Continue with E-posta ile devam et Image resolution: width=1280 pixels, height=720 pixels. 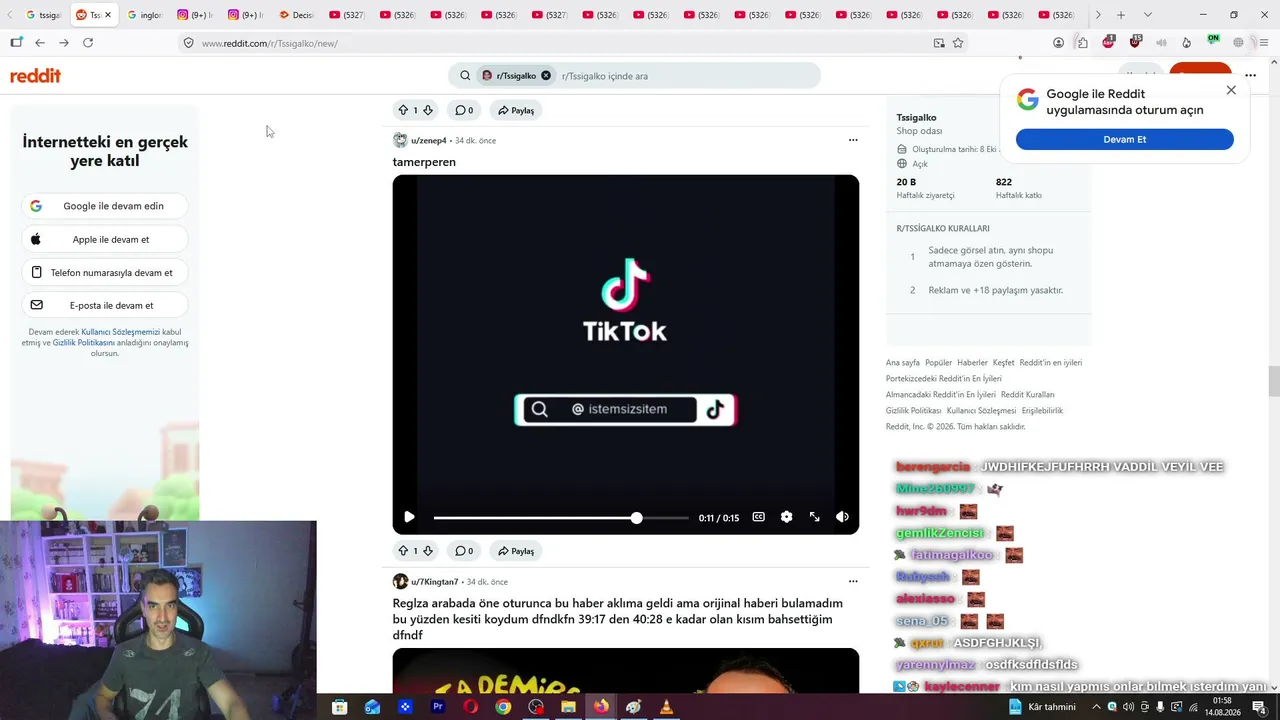[x=105, y=306]
